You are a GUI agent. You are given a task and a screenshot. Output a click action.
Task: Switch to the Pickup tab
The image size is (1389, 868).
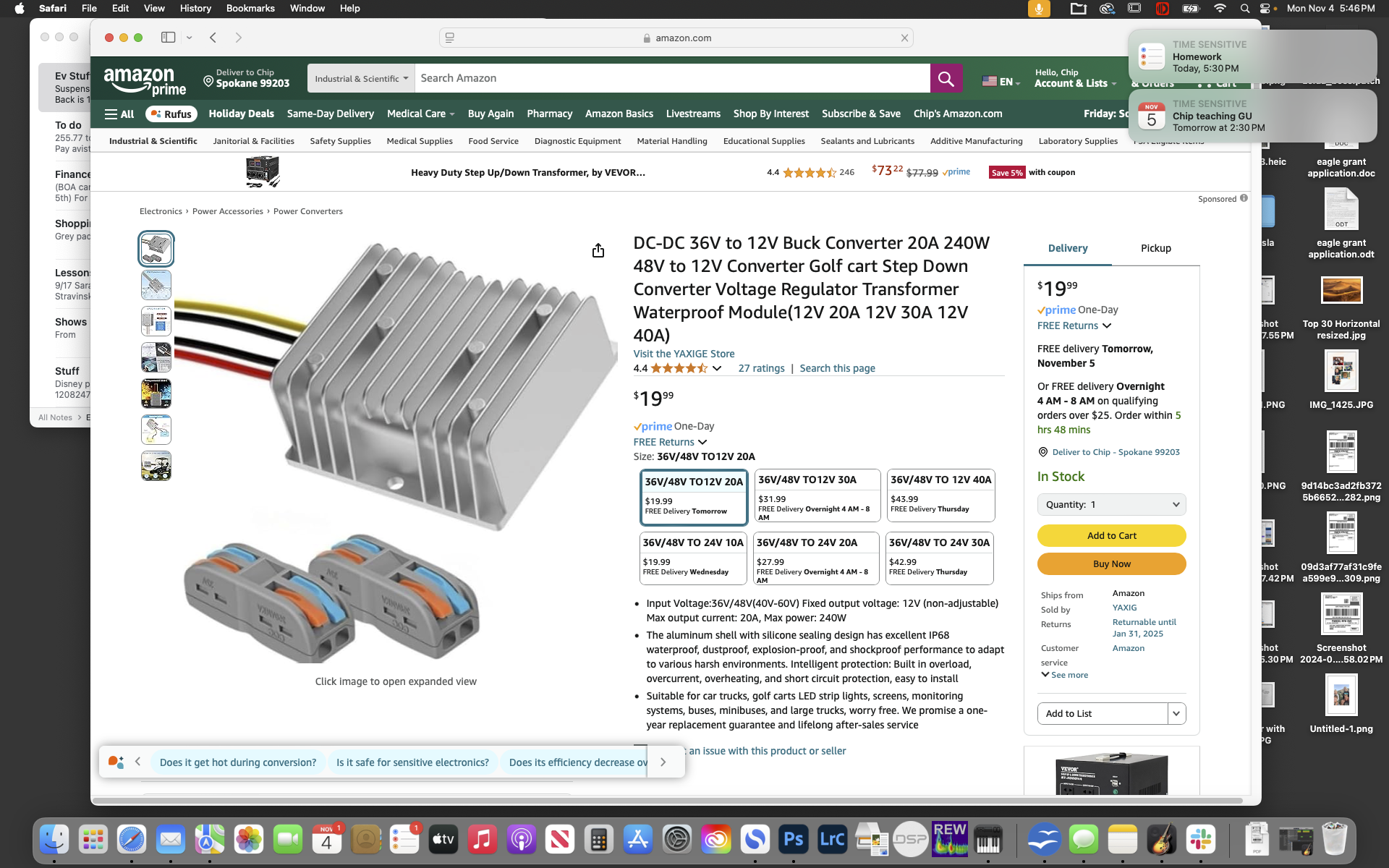(1155, 248)
